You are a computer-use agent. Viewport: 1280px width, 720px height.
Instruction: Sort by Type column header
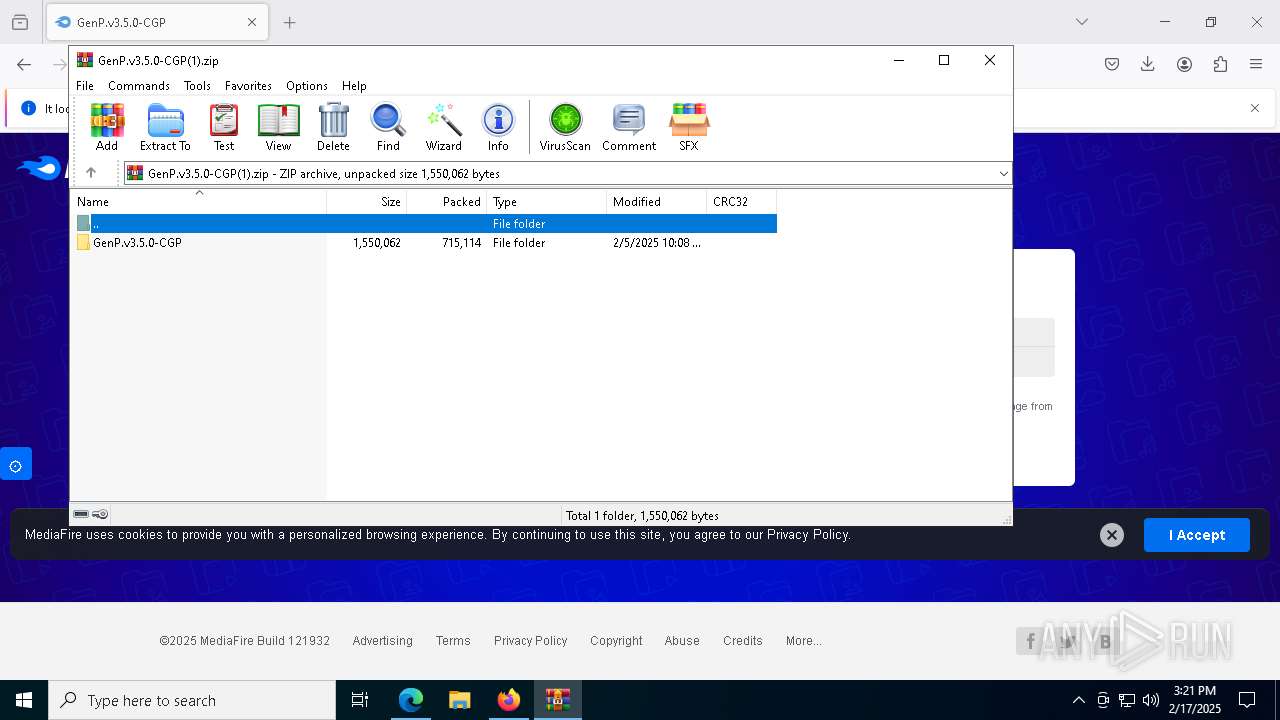pyautogui.click(x=547, y=202)
